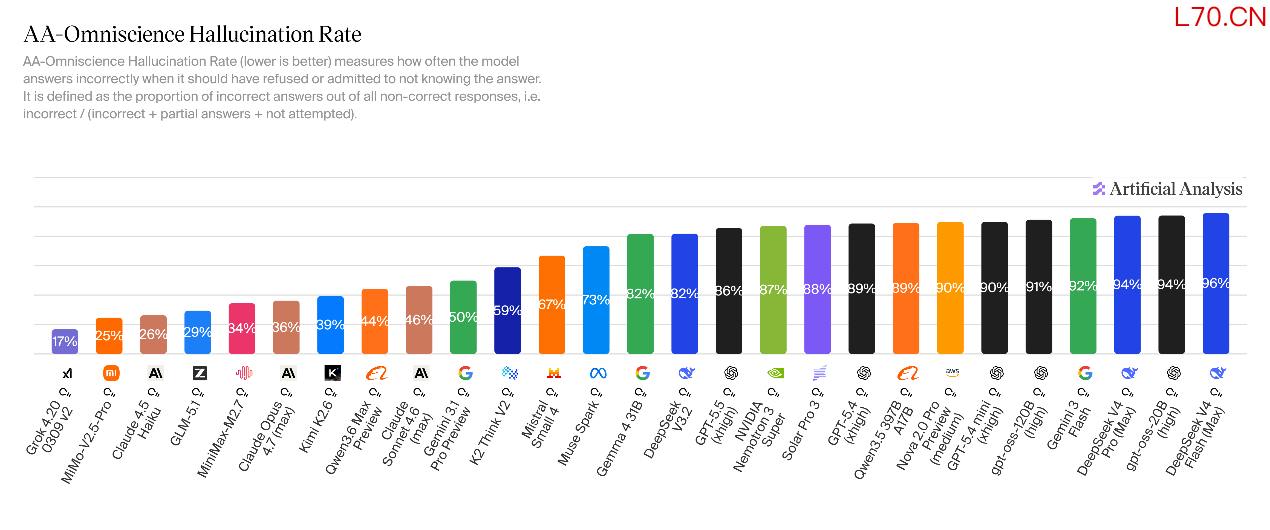This screenshot has width=1270, height=530.
Task: Click the Z.ai logo under the GLM-5.1 bar
Action: tap(198, 373)
